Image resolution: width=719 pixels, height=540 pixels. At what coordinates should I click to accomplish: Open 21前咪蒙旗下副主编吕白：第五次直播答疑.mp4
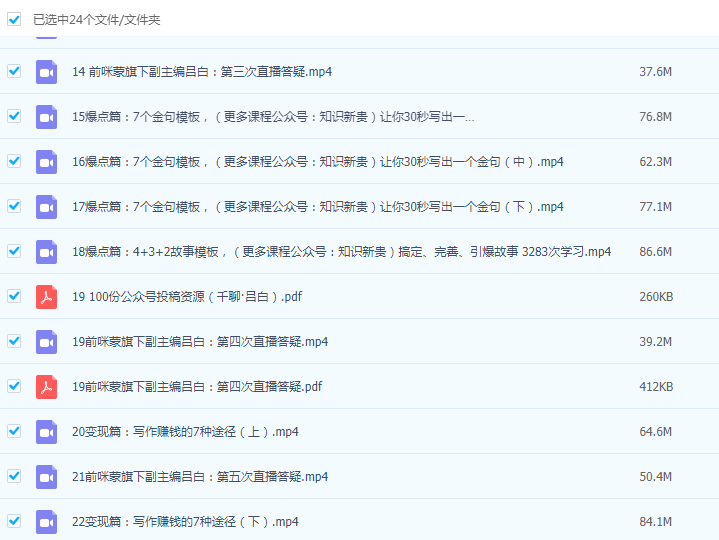[200, 477]
